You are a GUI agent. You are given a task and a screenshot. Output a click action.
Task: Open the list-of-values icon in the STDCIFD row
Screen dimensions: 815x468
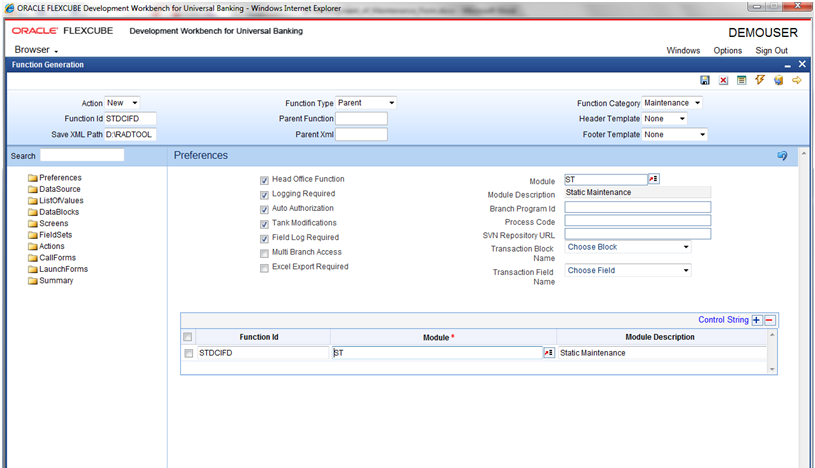[x=549, y=353]
